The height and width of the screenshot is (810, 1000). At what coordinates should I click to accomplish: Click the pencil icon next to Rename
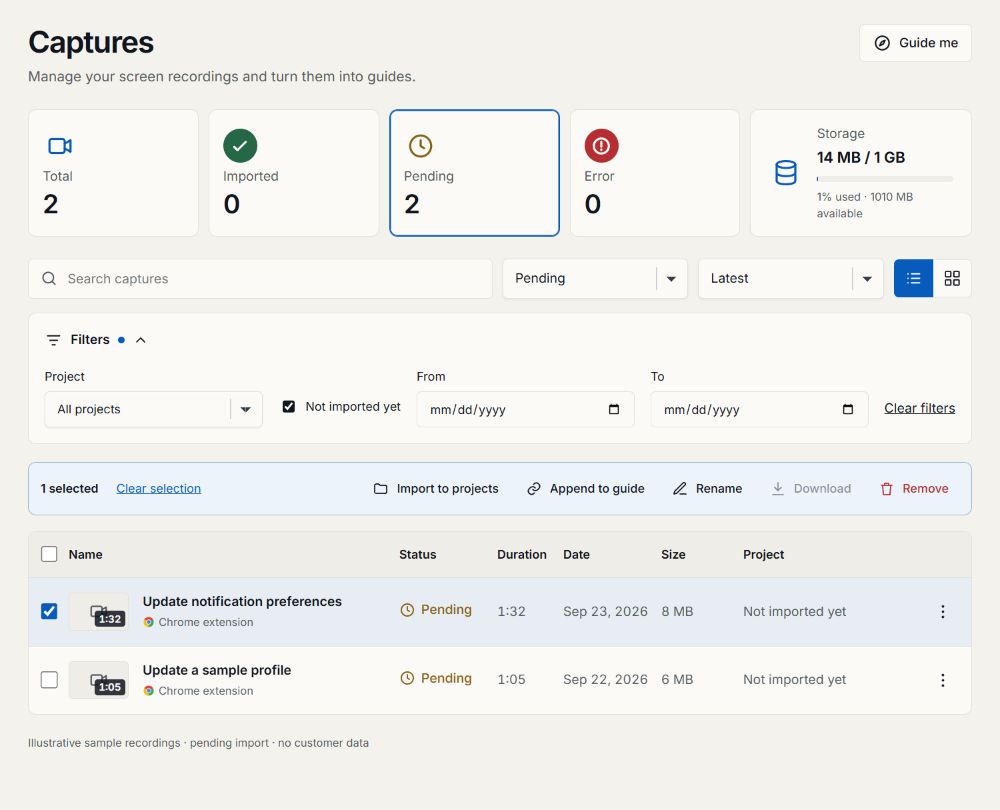point(680,489)
